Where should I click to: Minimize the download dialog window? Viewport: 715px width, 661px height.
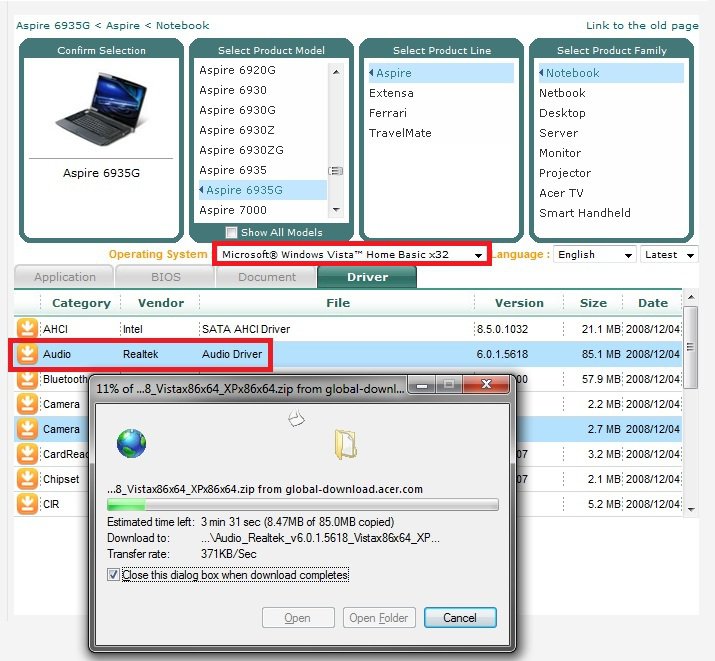coord(422,385)
